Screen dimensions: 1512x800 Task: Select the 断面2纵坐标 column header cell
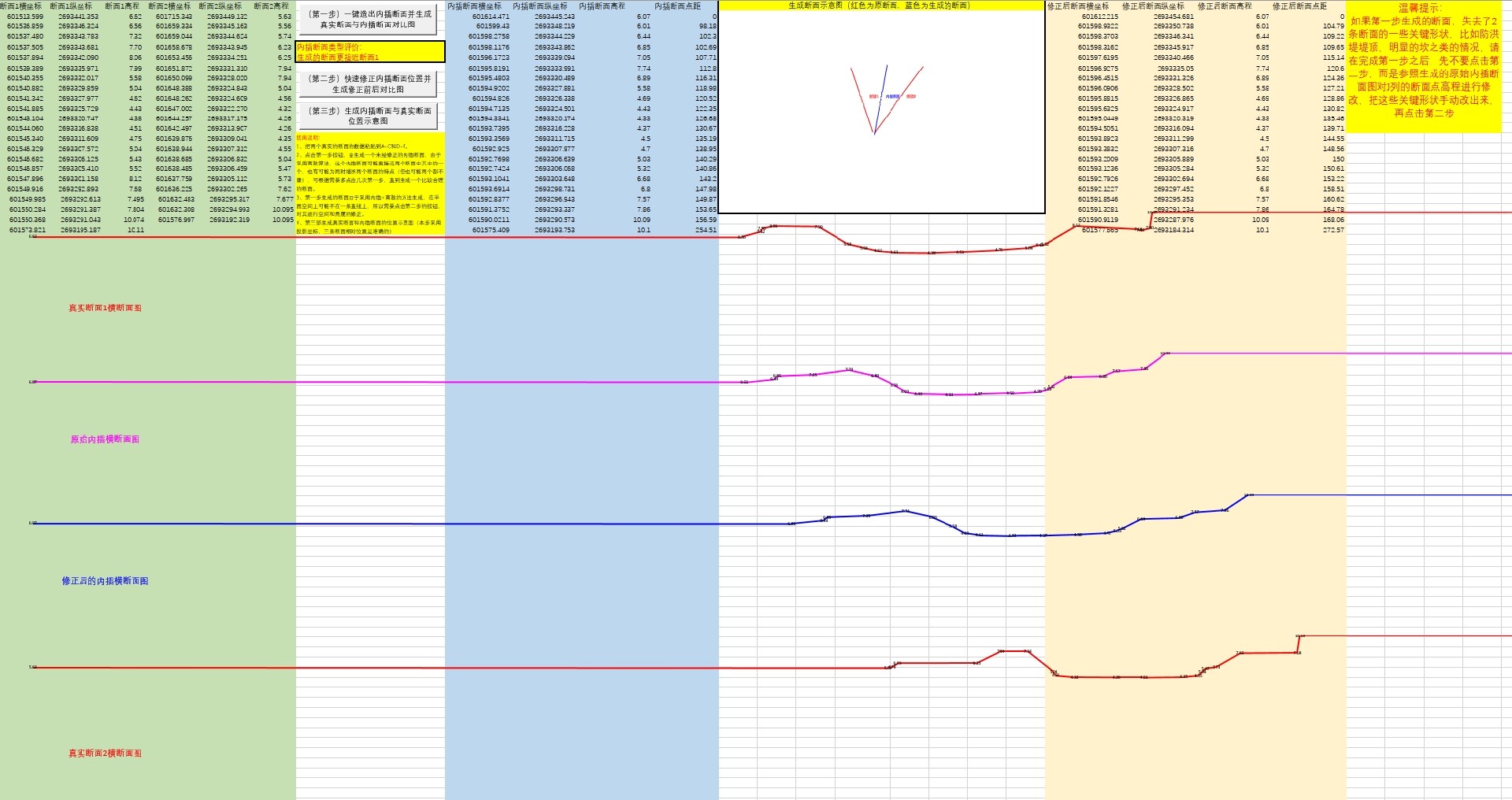click(x=220, y=6)
